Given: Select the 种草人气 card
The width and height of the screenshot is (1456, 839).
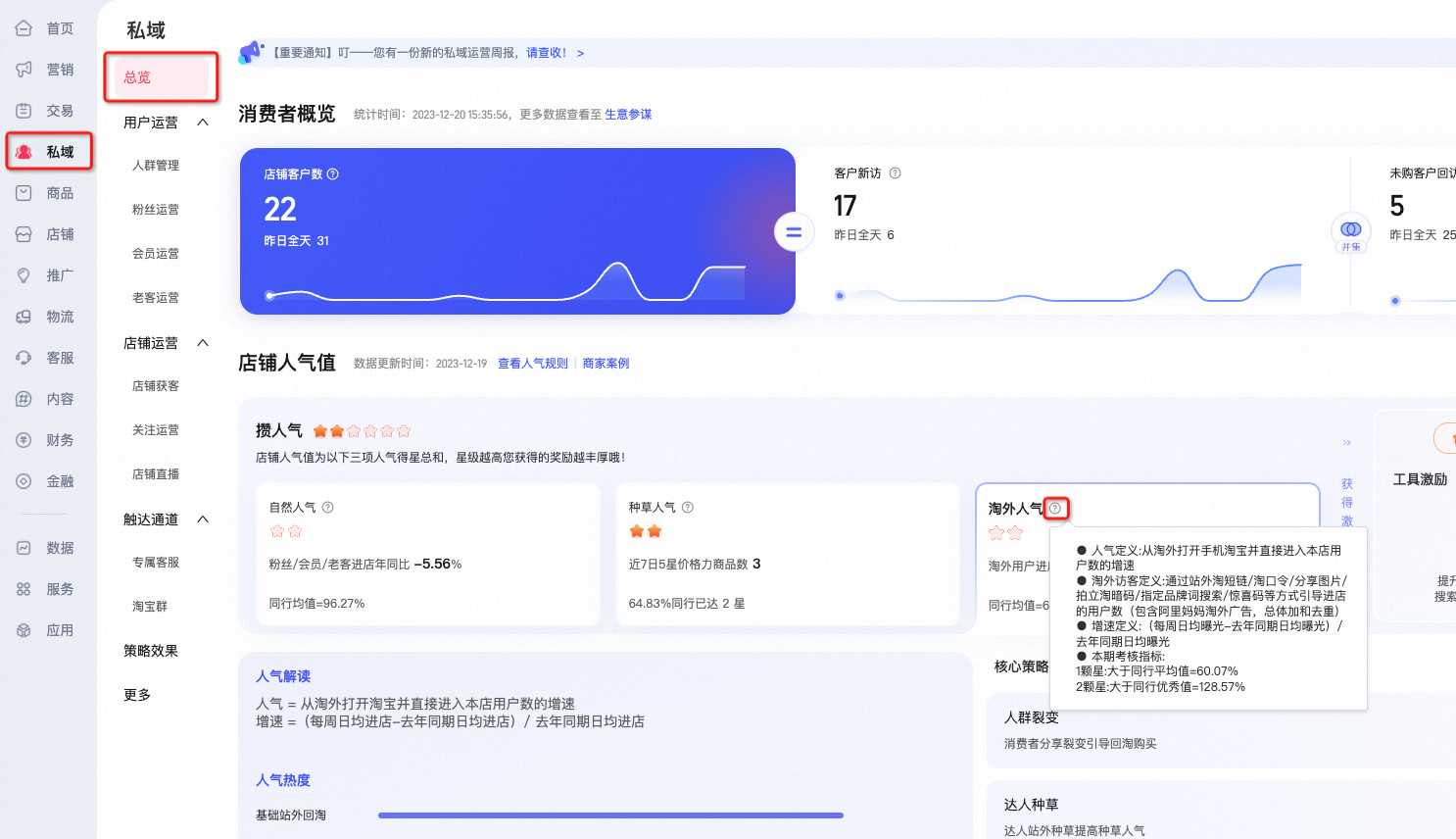Looking at the screenshot, I should point(788,554).
